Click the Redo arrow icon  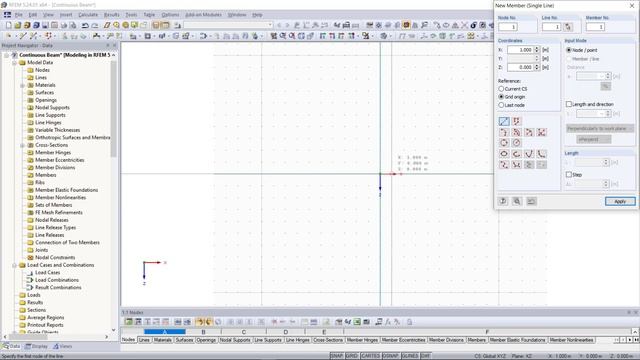coord(95,25)
